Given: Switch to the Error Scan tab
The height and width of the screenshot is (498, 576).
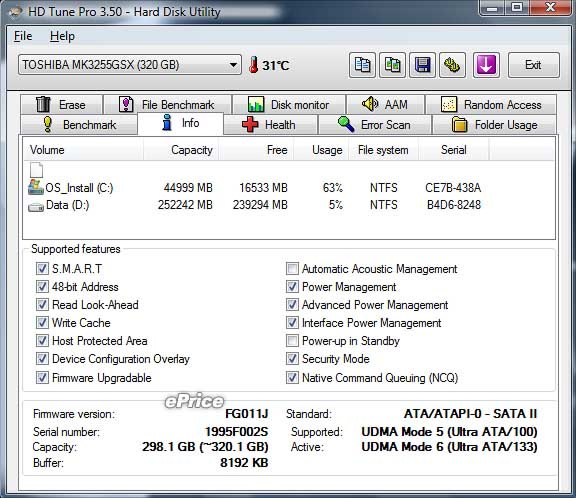Looking at the screenshot, I should click(375, 124).
